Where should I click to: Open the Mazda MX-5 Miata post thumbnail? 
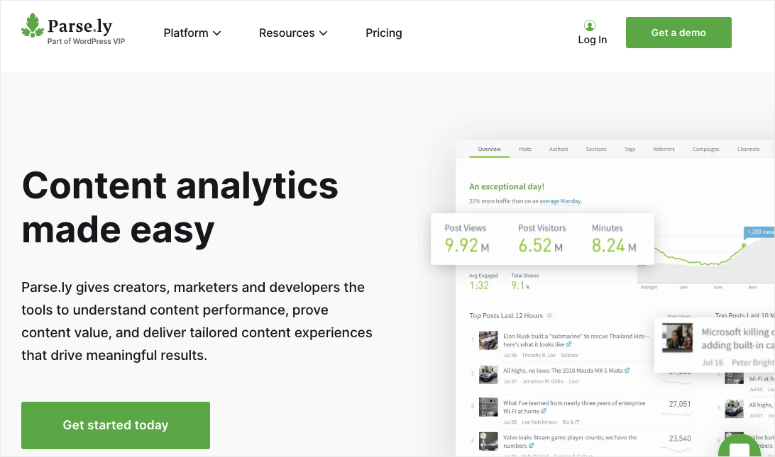coord(488,374)
